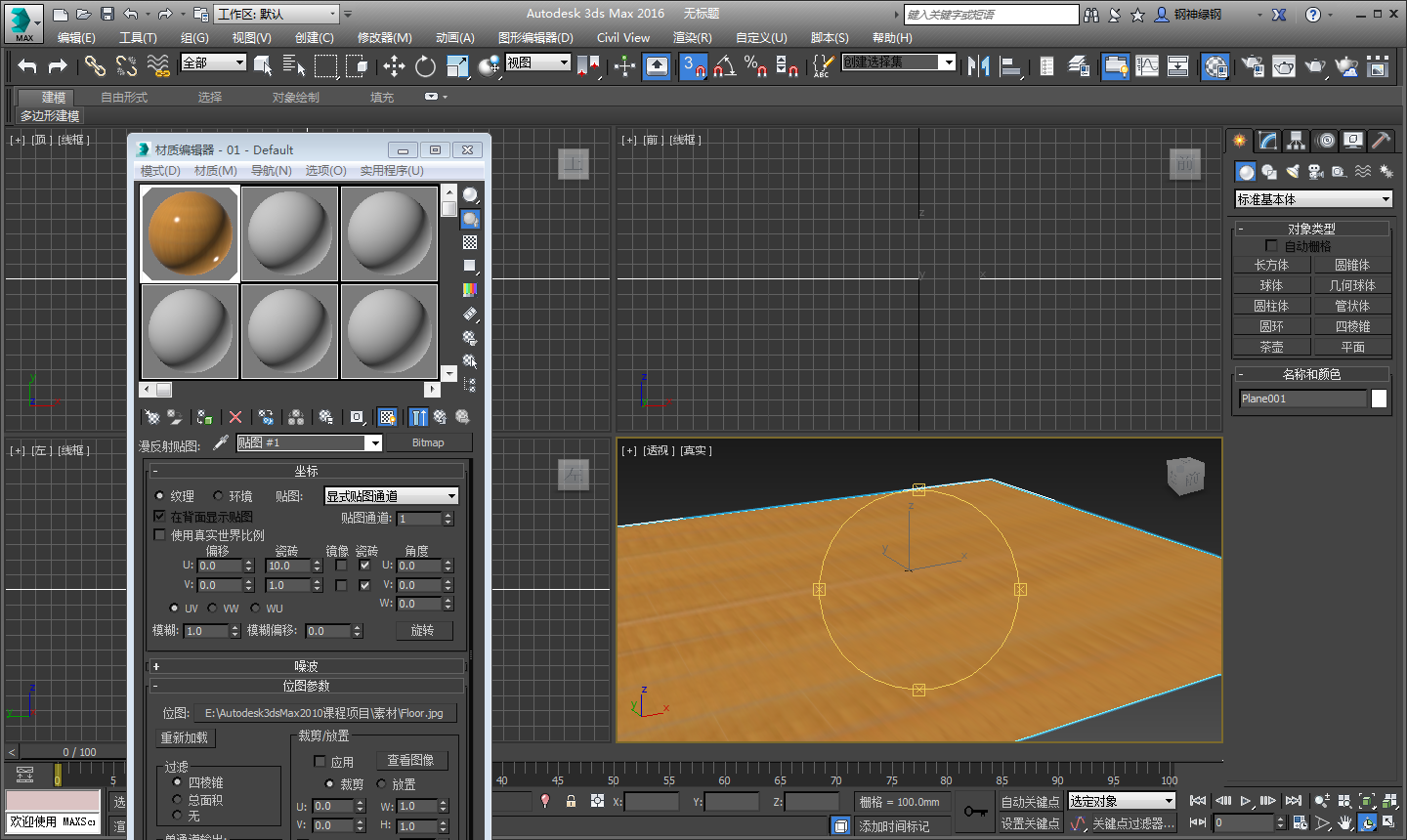Select the Place radio button

381,783
